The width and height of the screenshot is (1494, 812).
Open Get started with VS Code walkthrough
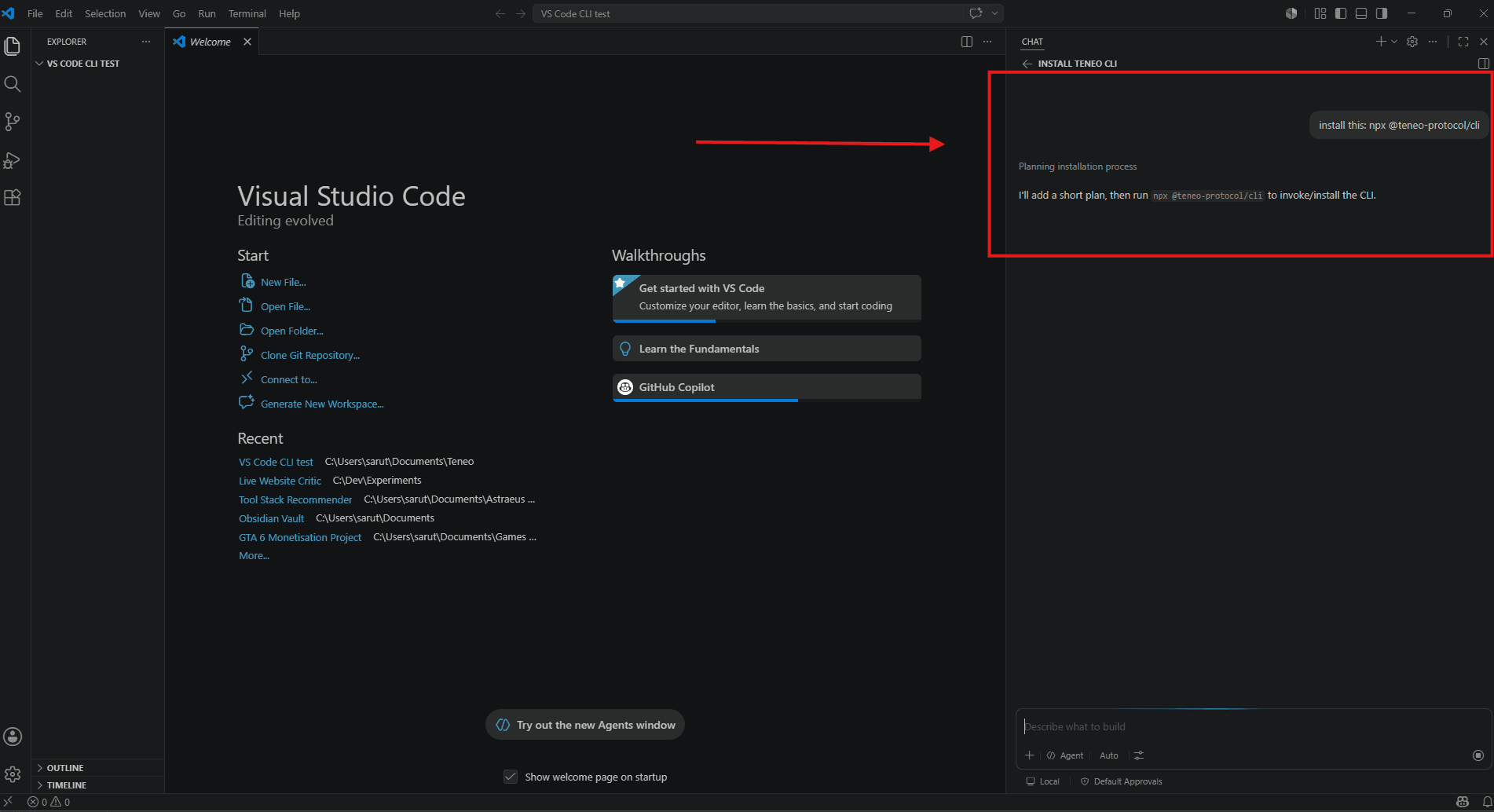pyautogui.click(x=767, y=298)
